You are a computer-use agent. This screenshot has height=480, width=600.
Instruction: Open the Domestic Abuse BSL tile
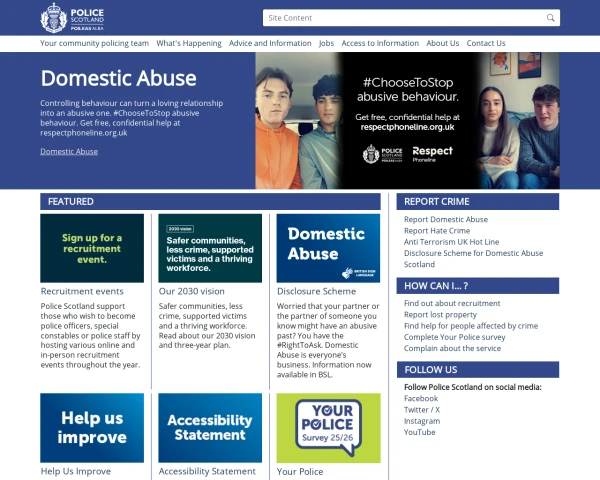pos(328,248)
